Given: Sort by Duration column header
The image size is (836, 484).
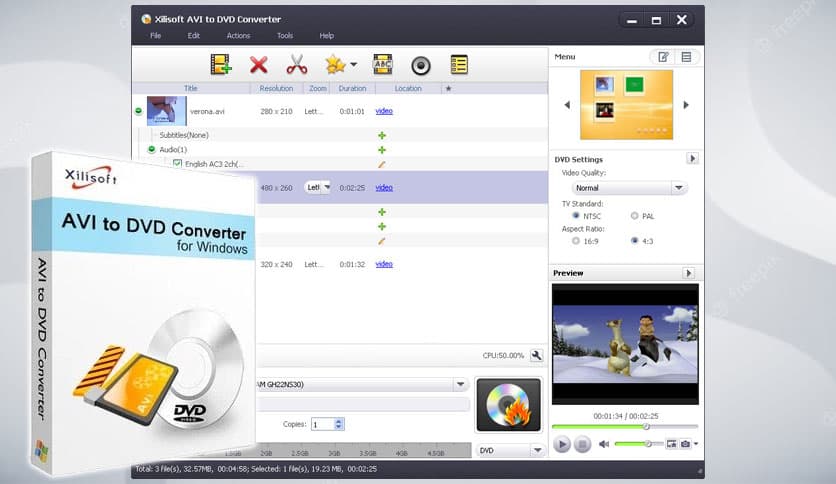Looking at the screenshot, I should pyautogui.click(x=352, y=88).
